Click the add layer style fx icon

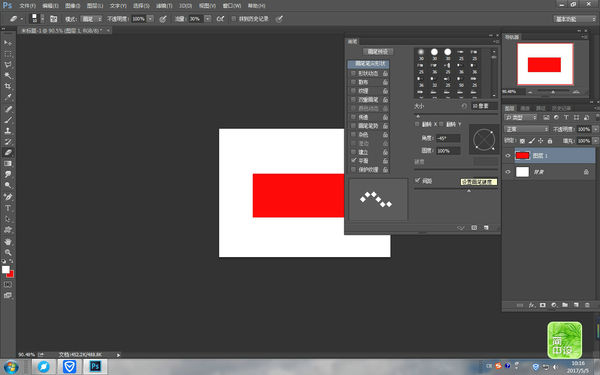point(532,305)
